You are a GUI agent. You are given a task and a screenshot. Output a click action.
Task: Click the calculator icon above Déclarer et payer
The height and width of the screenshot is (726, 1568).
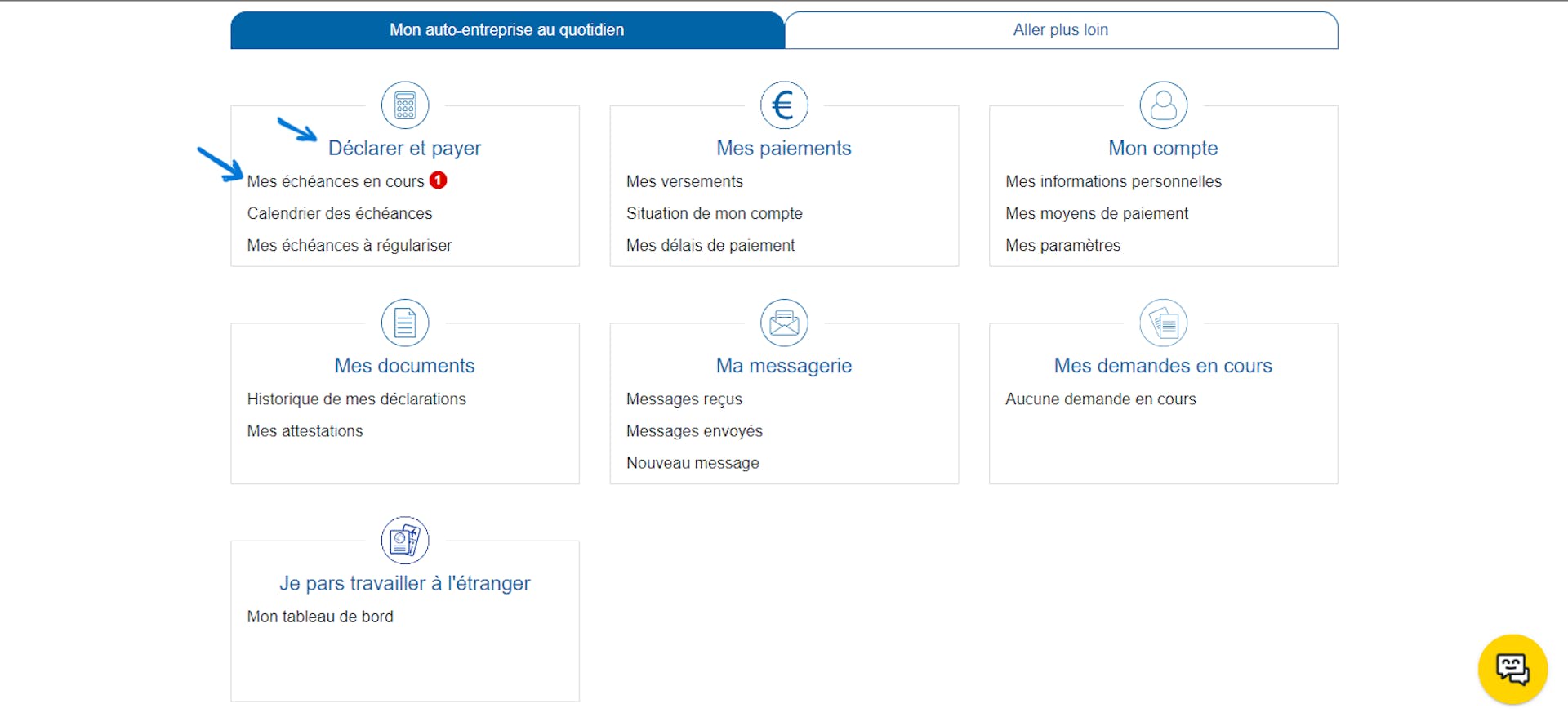405,105
